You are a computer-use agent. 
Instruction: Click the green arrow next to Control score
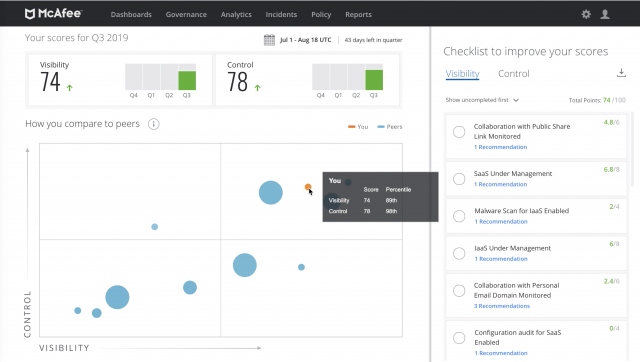(258, 87)
